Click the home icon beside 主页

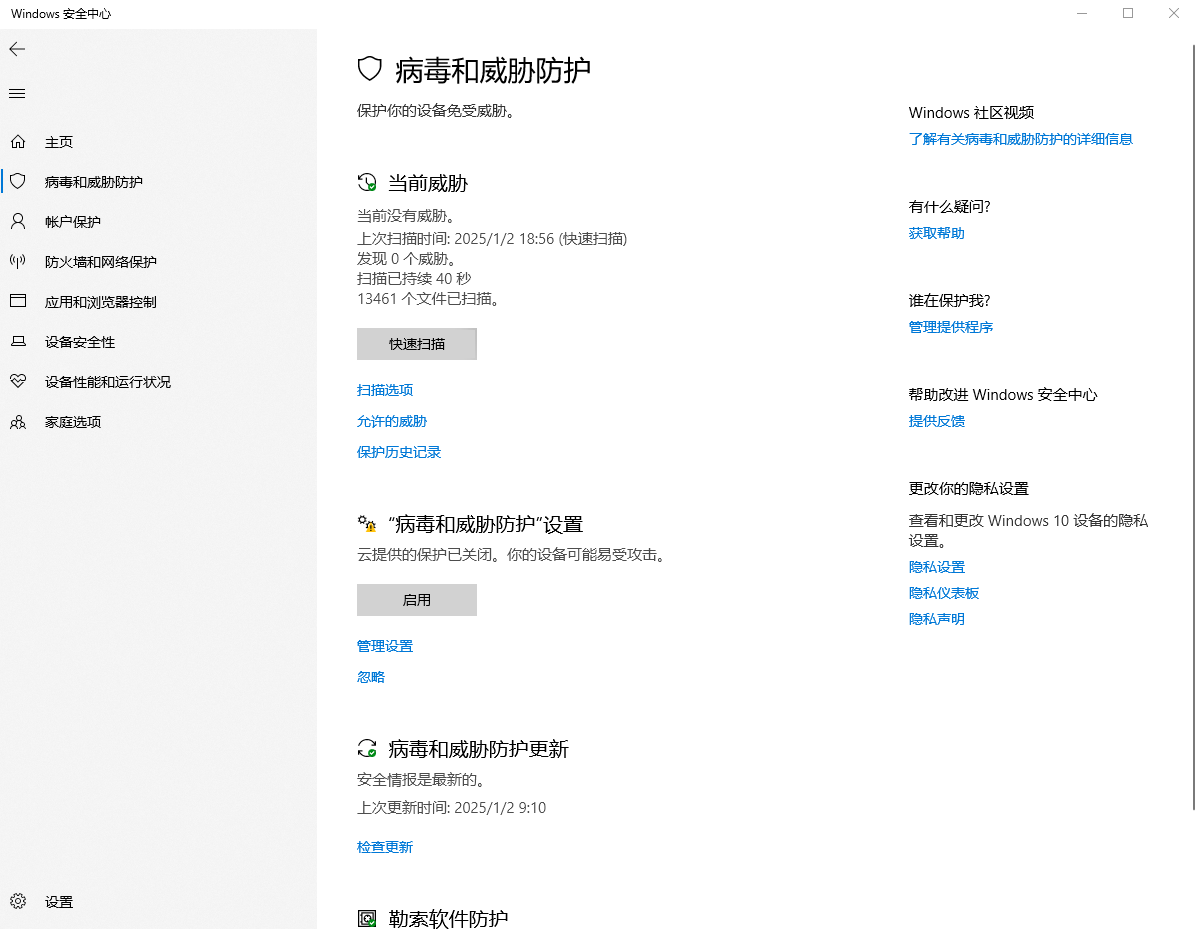click(18, 142)
